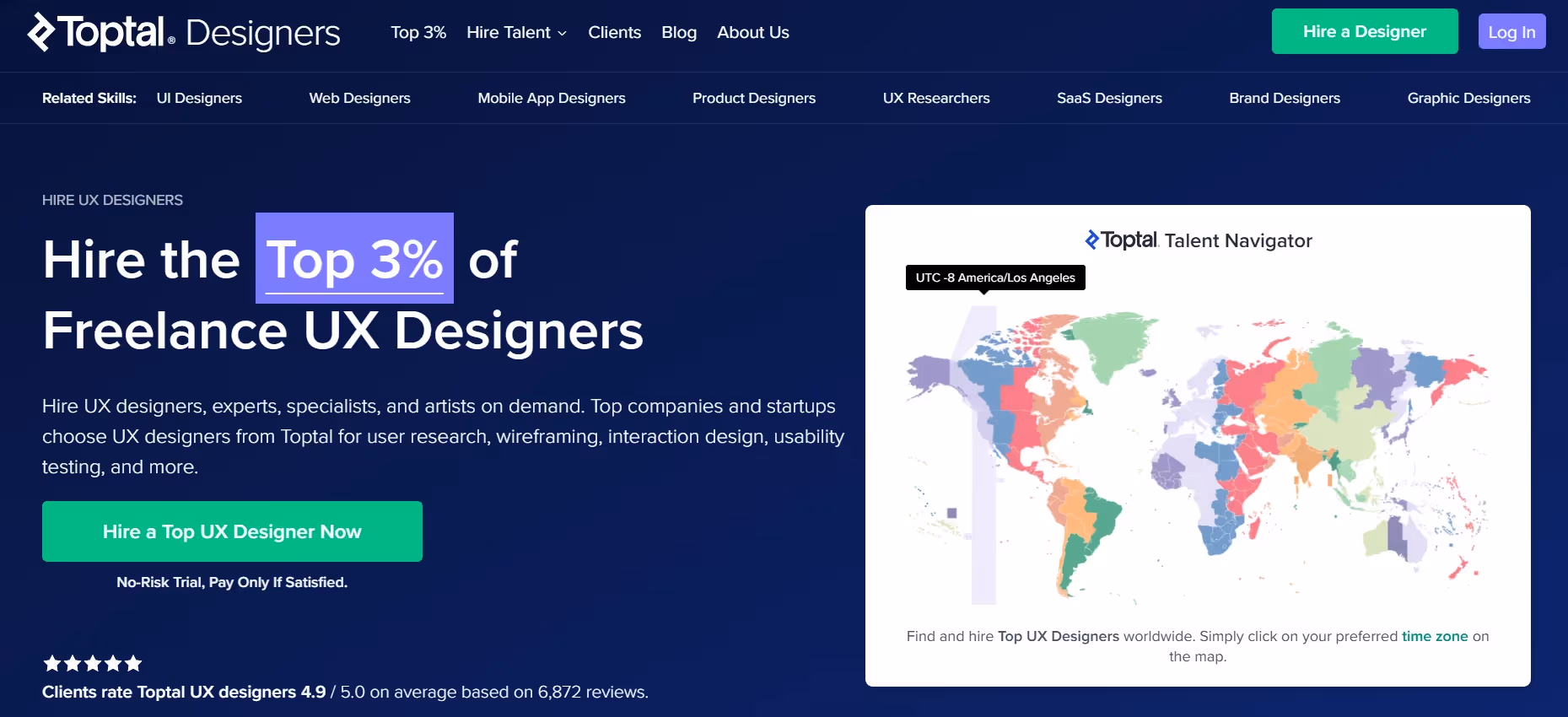
Task: Select UI Designers related skill
Action: click(199, 98)
